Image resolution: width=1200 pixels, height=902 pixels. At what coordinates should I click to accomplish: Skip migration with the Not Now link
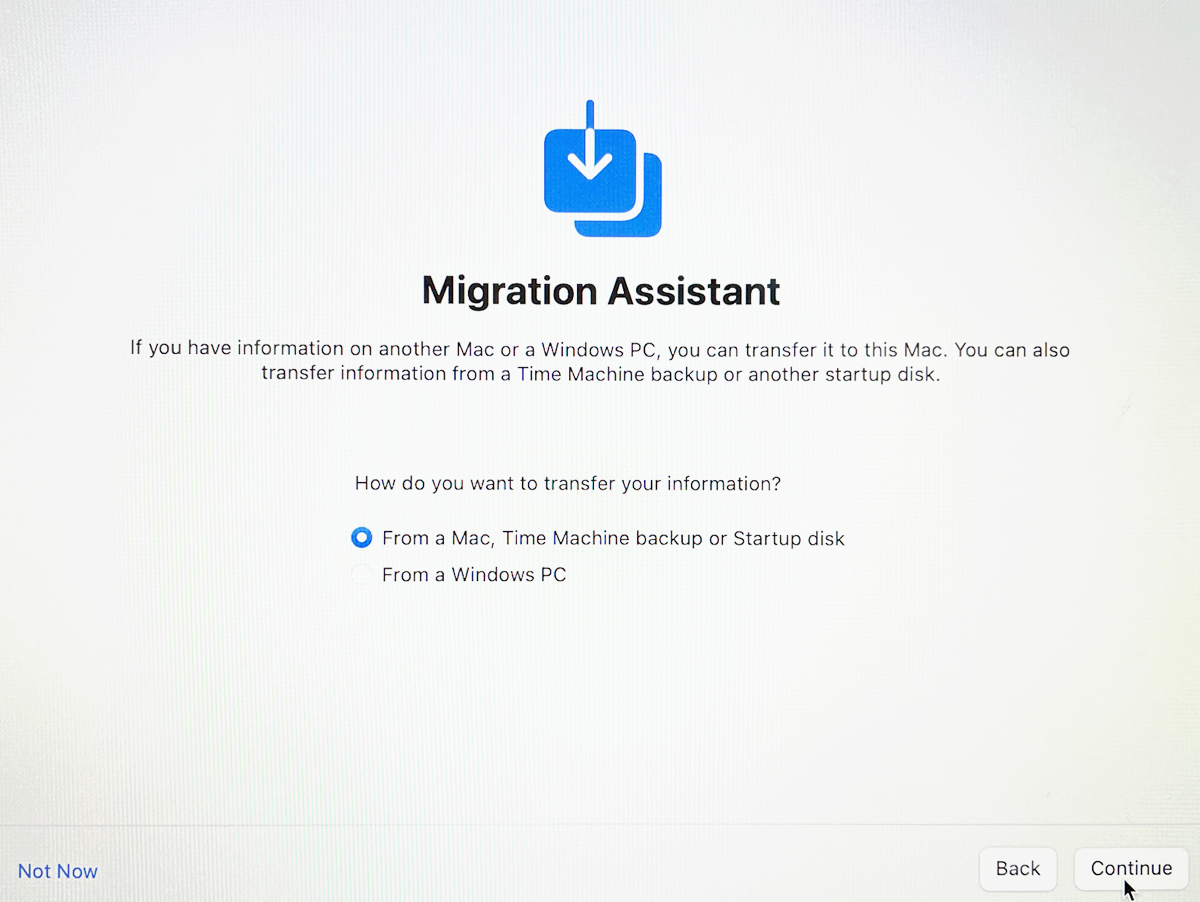58,871
